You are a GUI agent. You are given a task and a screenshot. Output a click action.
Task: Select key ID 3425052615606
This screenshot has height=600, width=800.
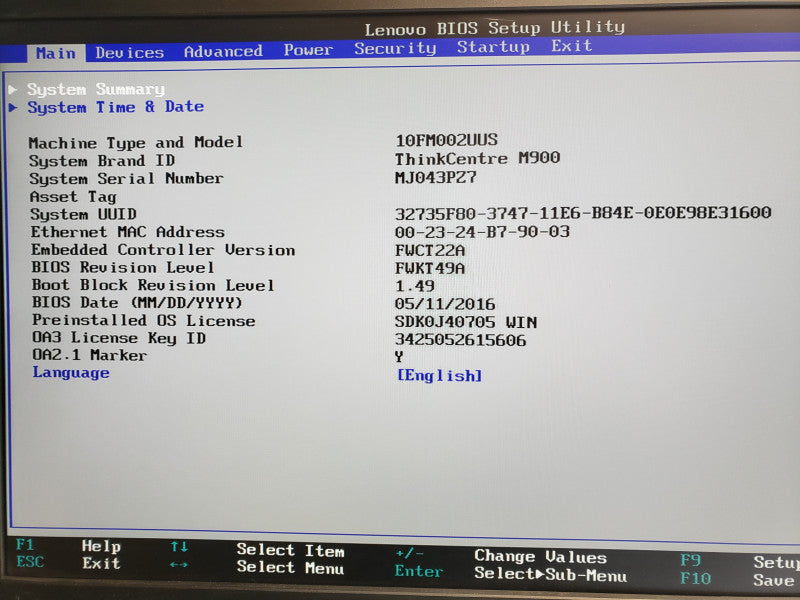click(x=460, y=340)
